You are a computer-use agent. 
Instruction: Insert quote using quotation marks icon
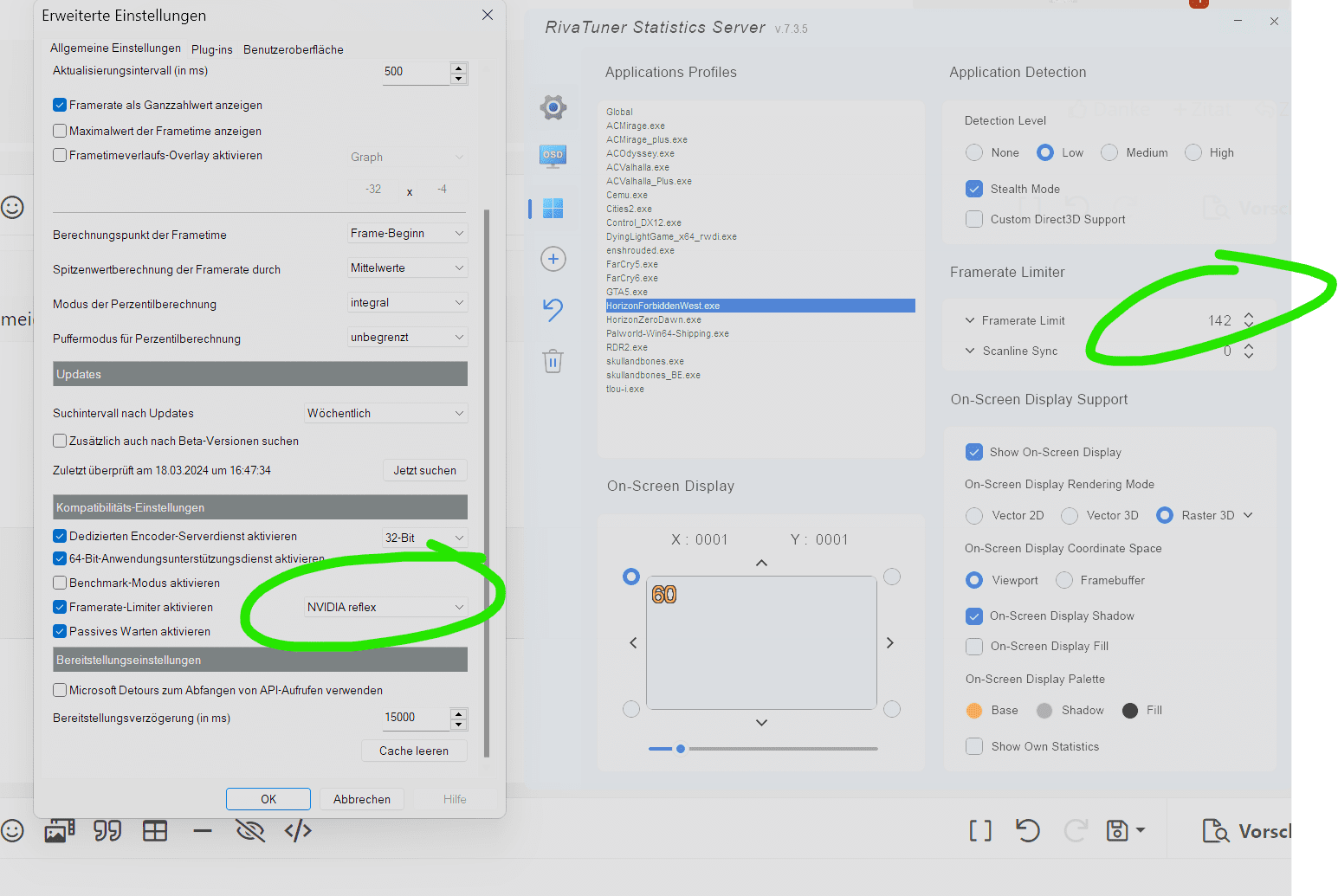[x=107, y=831]
